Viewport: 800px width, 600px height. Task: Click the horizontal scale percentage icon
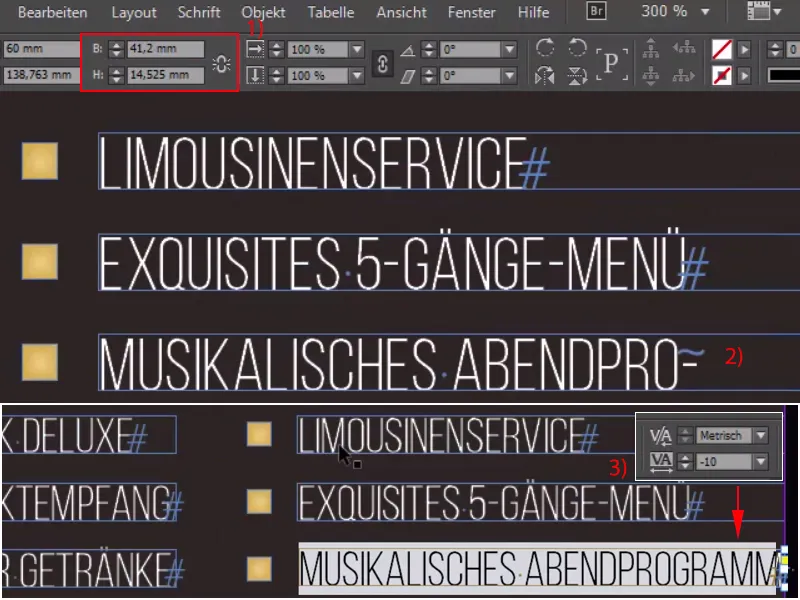coord(255,49)
